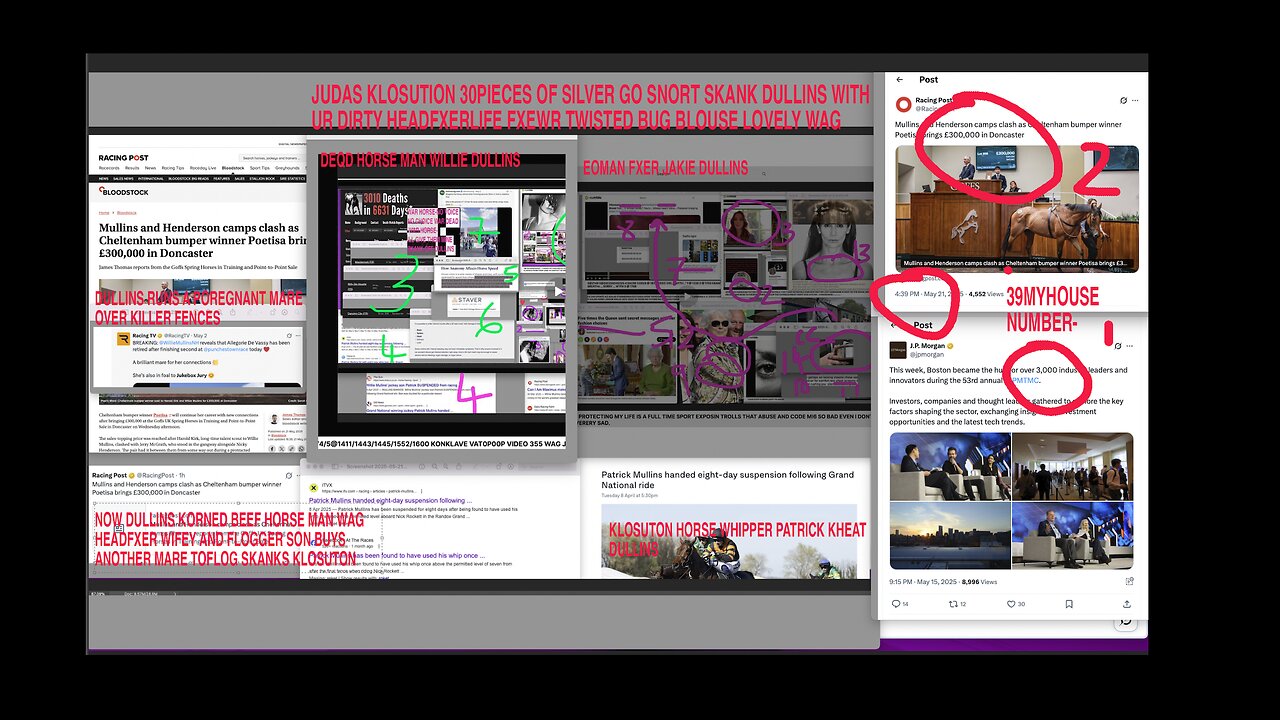Click the 8,996 Views count

[980, 581]
